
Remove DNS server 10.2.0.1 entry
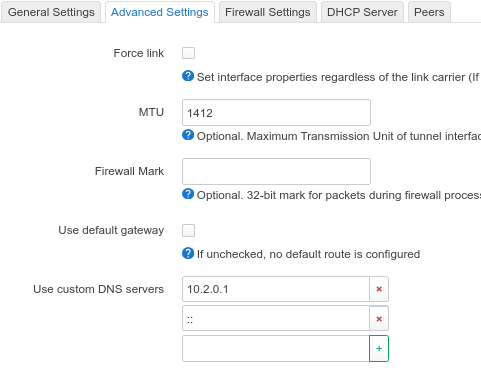coord(379,289)
